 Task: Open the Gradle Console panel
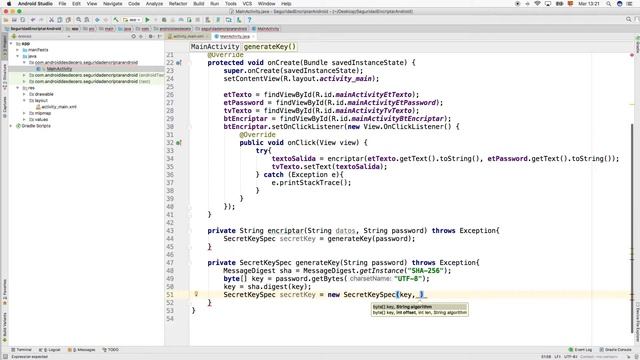[616, 350]
